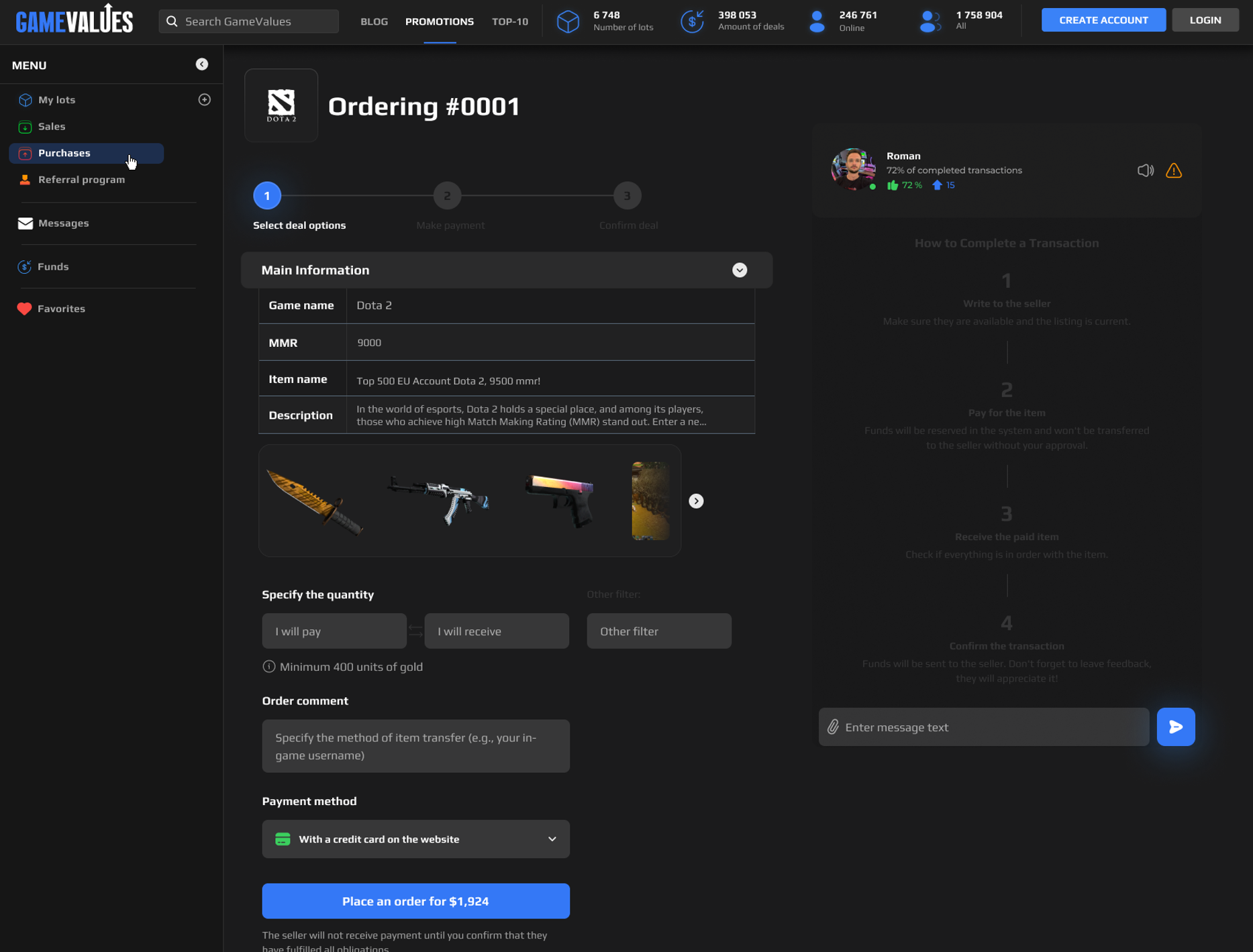Image resolution: width=1253 pixels, height=952 pixels.
Task: Show next item images with arrow
Action: (x=696, y=501)
